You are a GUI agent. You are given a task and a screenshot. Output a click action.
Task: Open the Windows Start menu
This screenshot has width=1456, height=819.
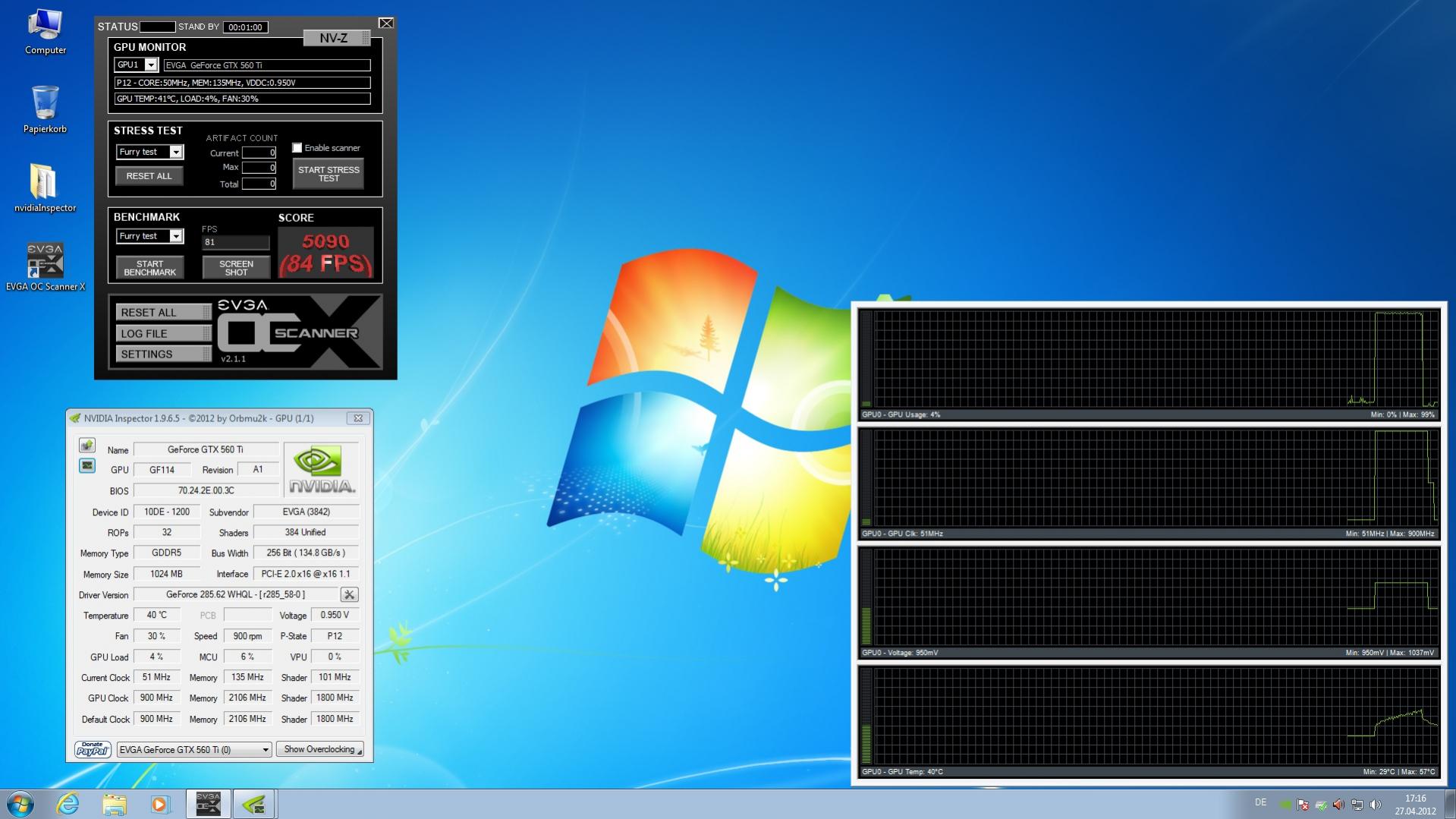click(x=20, y=804)
